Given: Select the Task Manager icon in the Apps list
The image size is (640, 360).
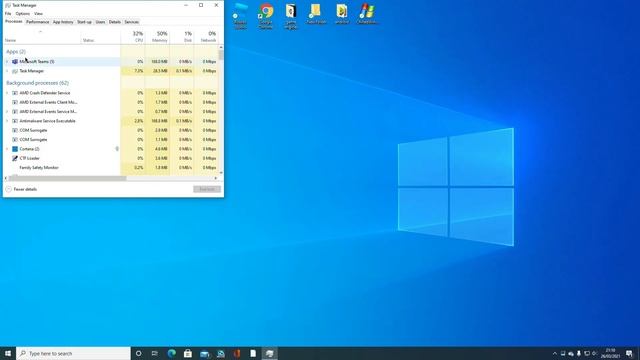Looking at the screenshot, I should tap(15, 71).
